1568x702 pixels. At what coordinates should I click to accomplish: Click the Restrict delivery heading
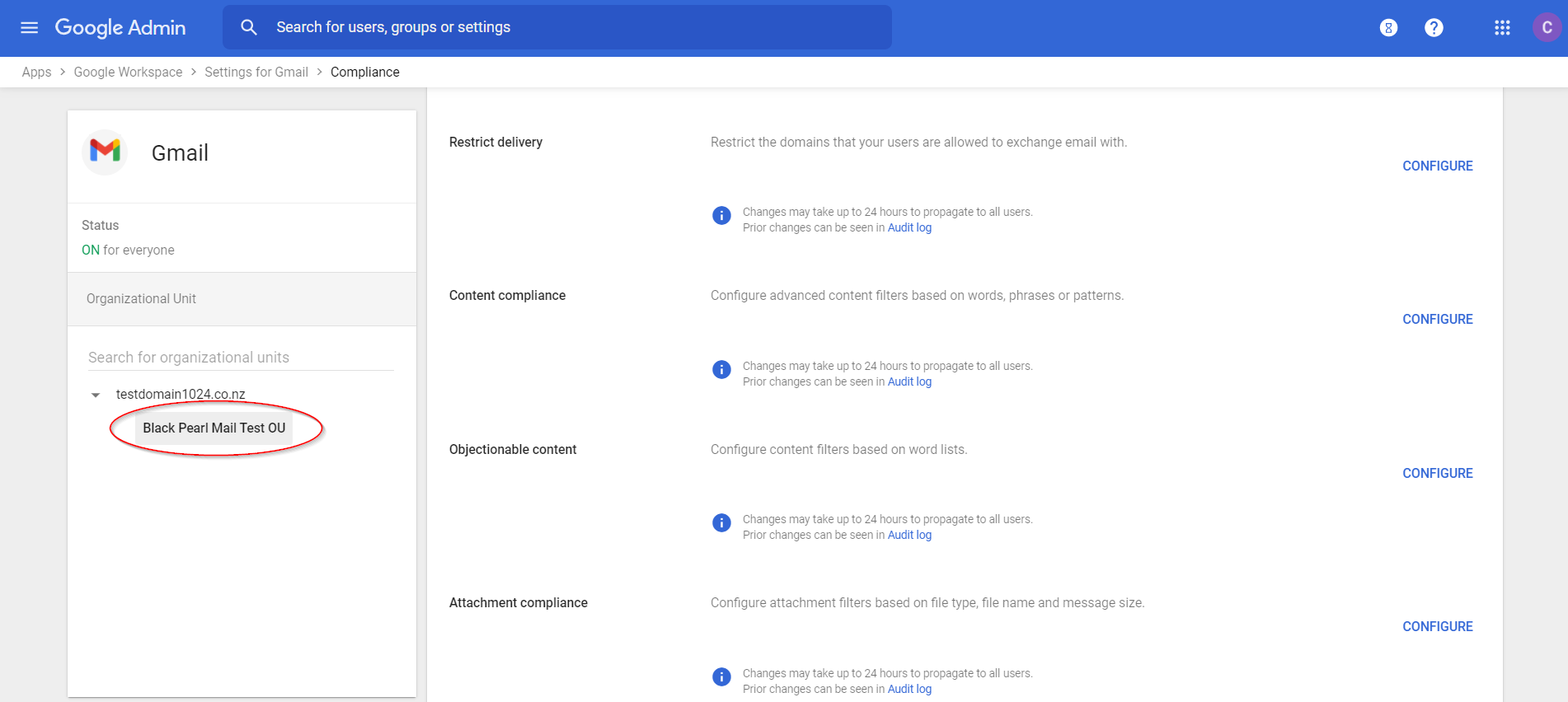pos(495,142)
